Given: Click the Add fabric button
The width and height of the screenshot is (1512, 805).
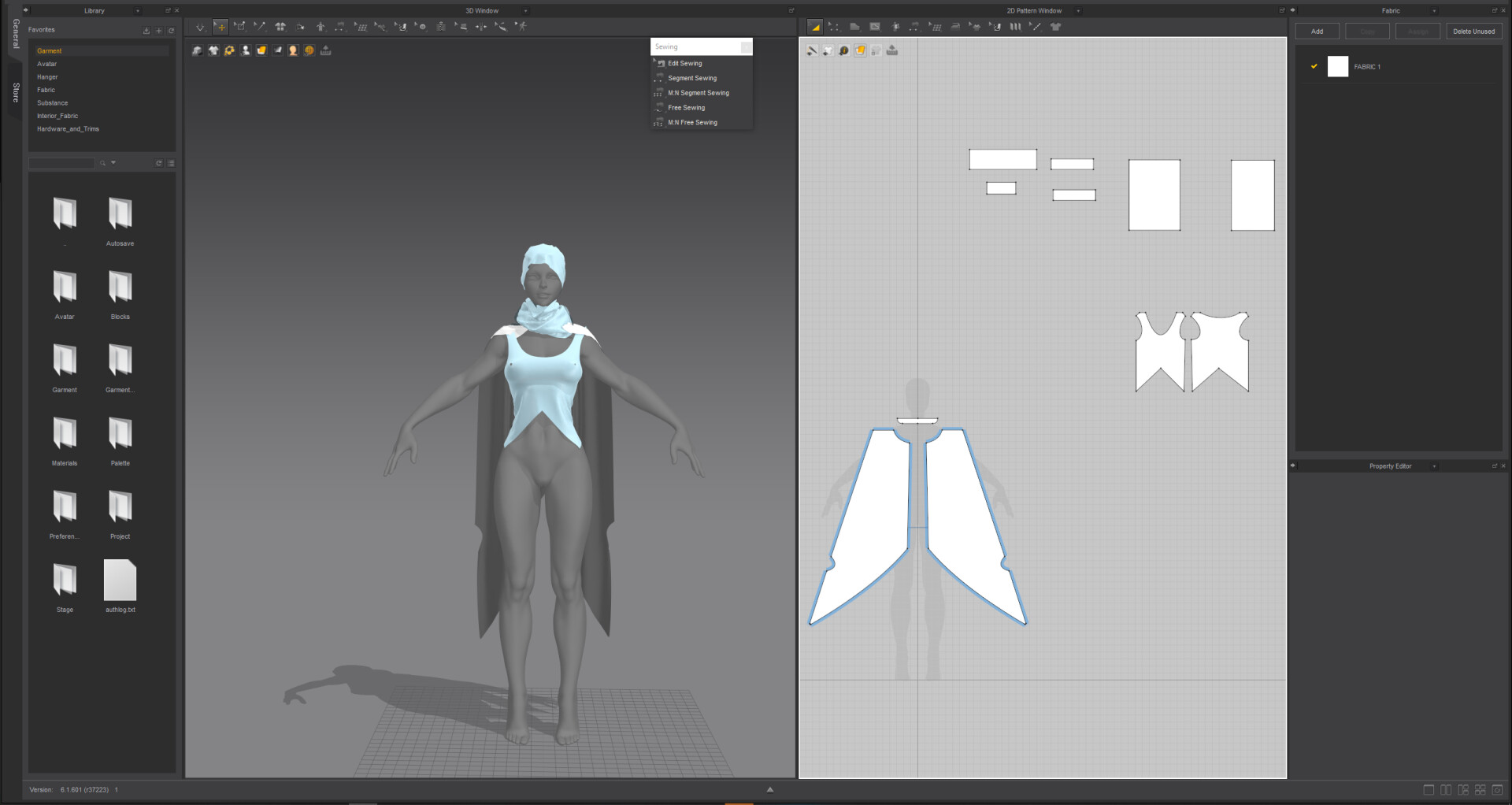Looking at the screenshot, I should tap(1317, 32).
